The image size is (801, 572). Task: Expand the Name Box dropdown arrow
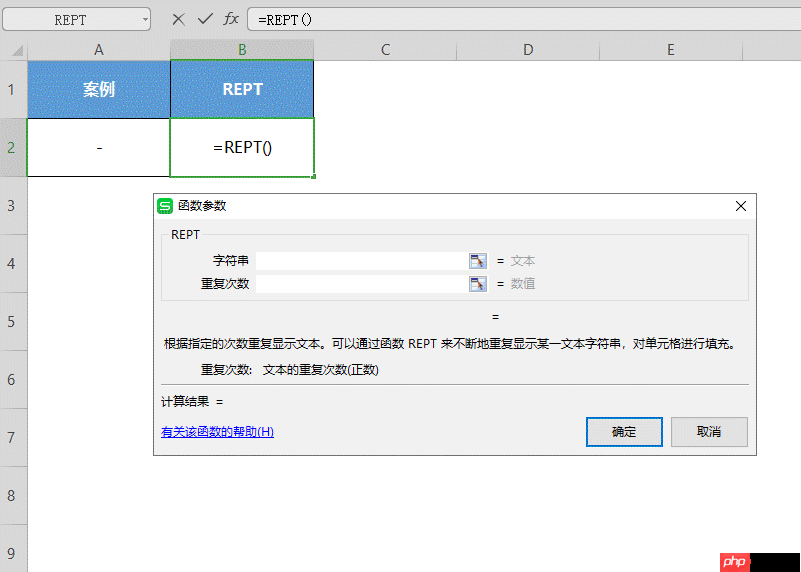tap(146, 19)
